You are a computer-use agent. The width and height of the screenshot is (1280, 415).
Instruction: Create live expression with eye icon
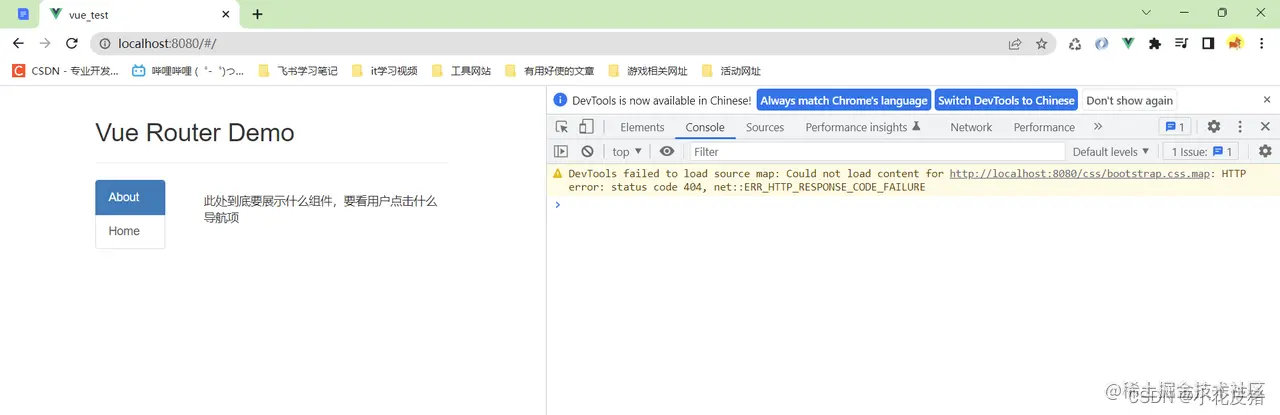(667, 151)
